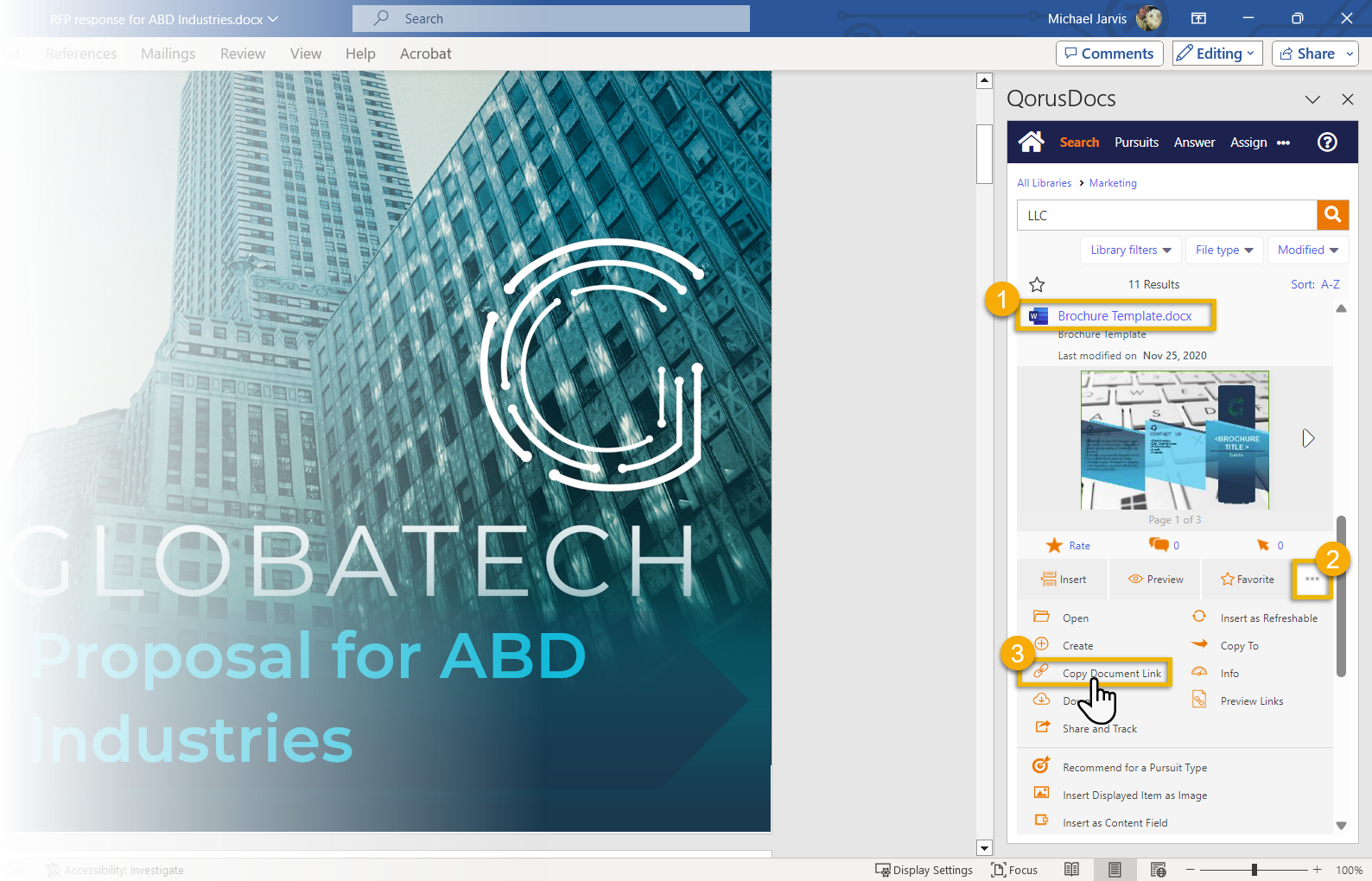Click the Download cloud icon
Screen dimensions: 1372x881
1042,700
